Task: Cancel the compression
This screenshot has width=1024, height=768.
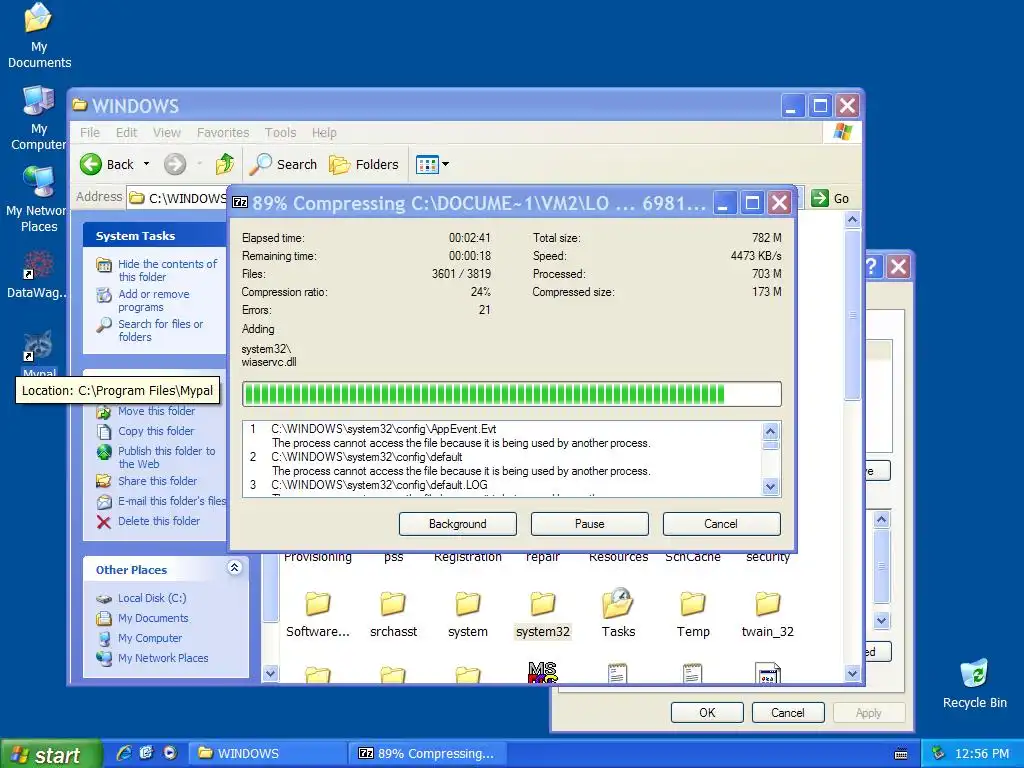Action: coord(721,524)
